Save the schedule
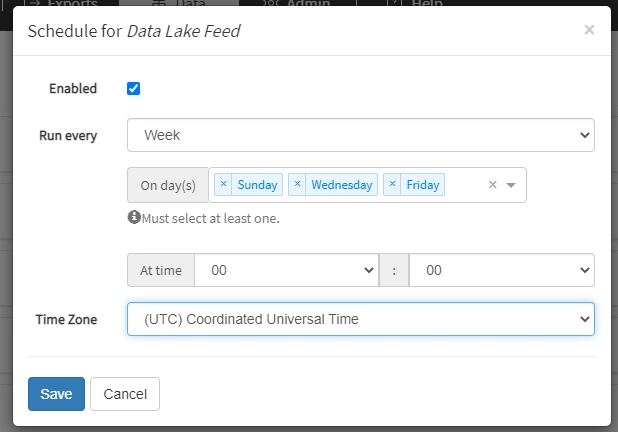Image resolution: width=618 pixels, height=432 pixels. click(56, 394)
